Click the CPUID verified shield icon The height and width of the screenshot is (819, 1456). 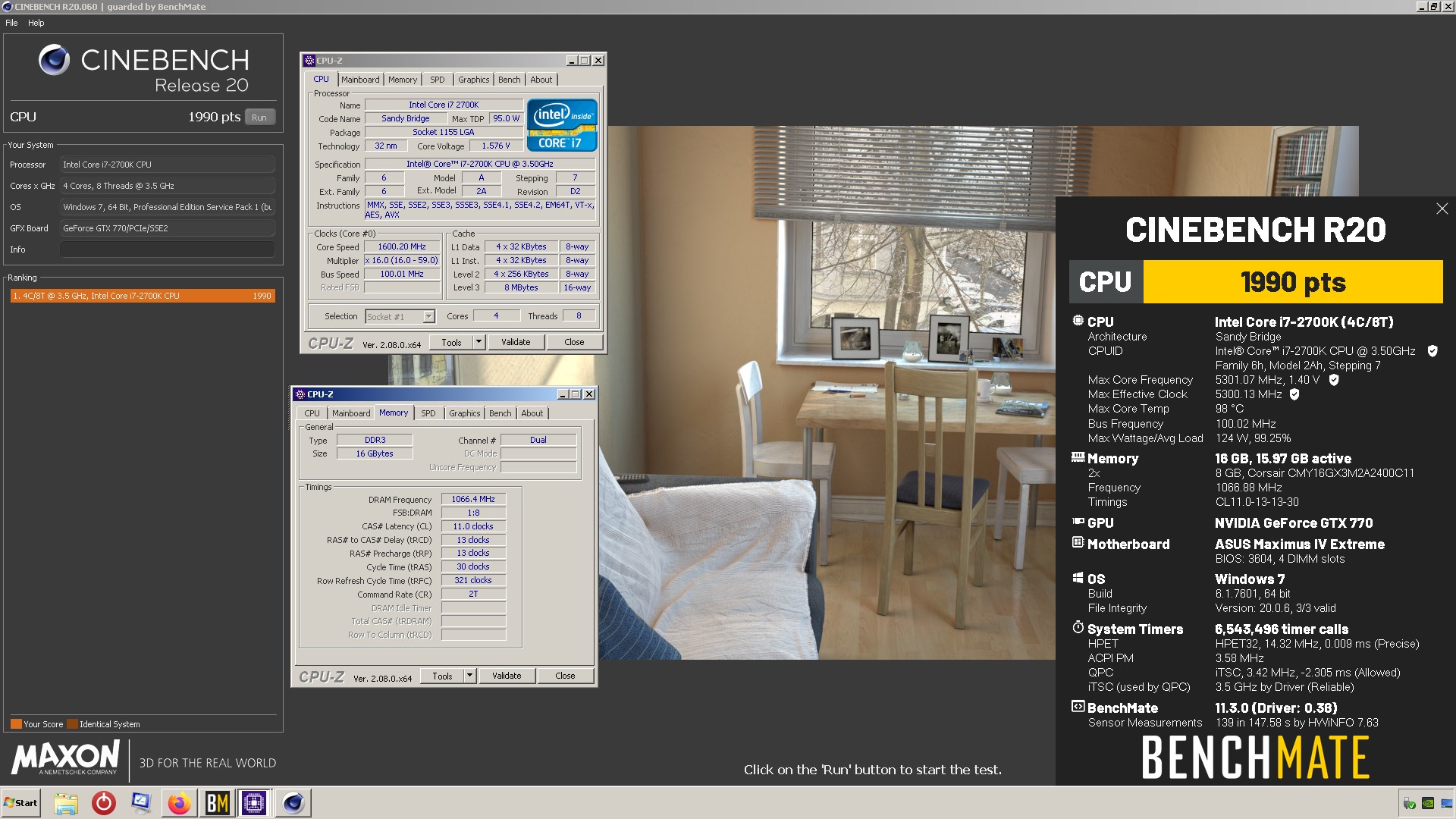(1432, 351)
